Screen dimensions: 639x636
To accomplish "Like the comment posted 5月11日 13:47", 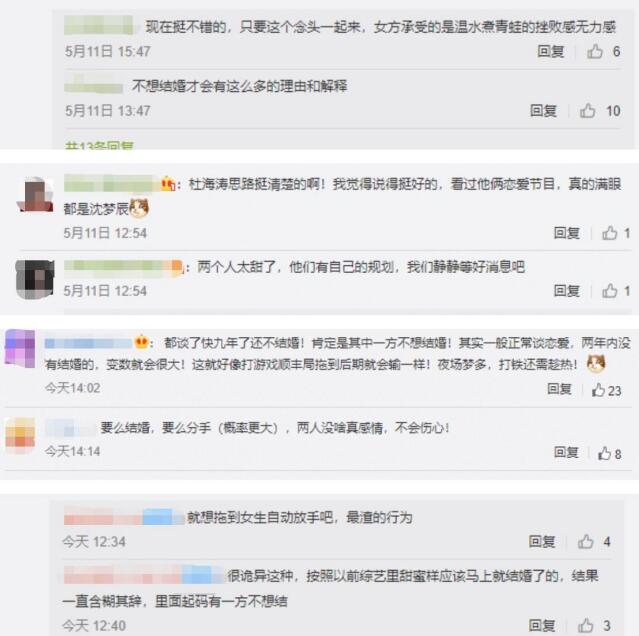I will coord(587,110).
